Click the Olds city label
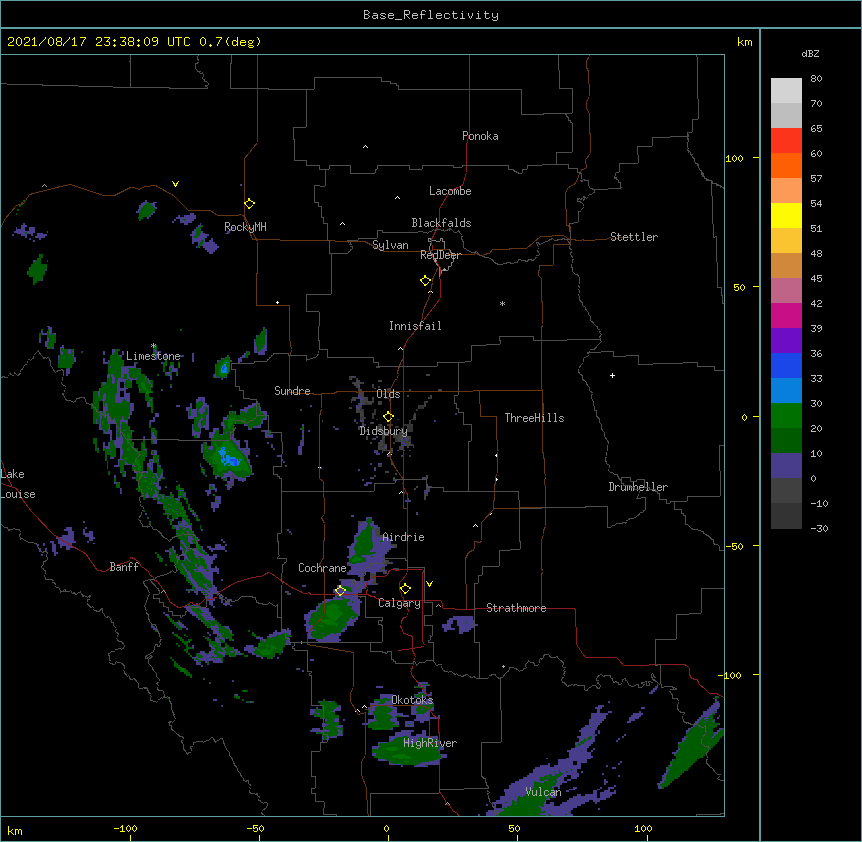 [x=388, y=394]
